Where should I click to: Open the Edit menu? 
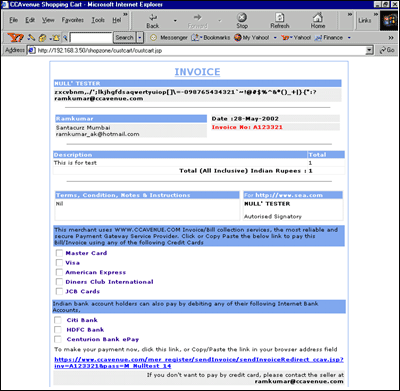tap(30, 20)
